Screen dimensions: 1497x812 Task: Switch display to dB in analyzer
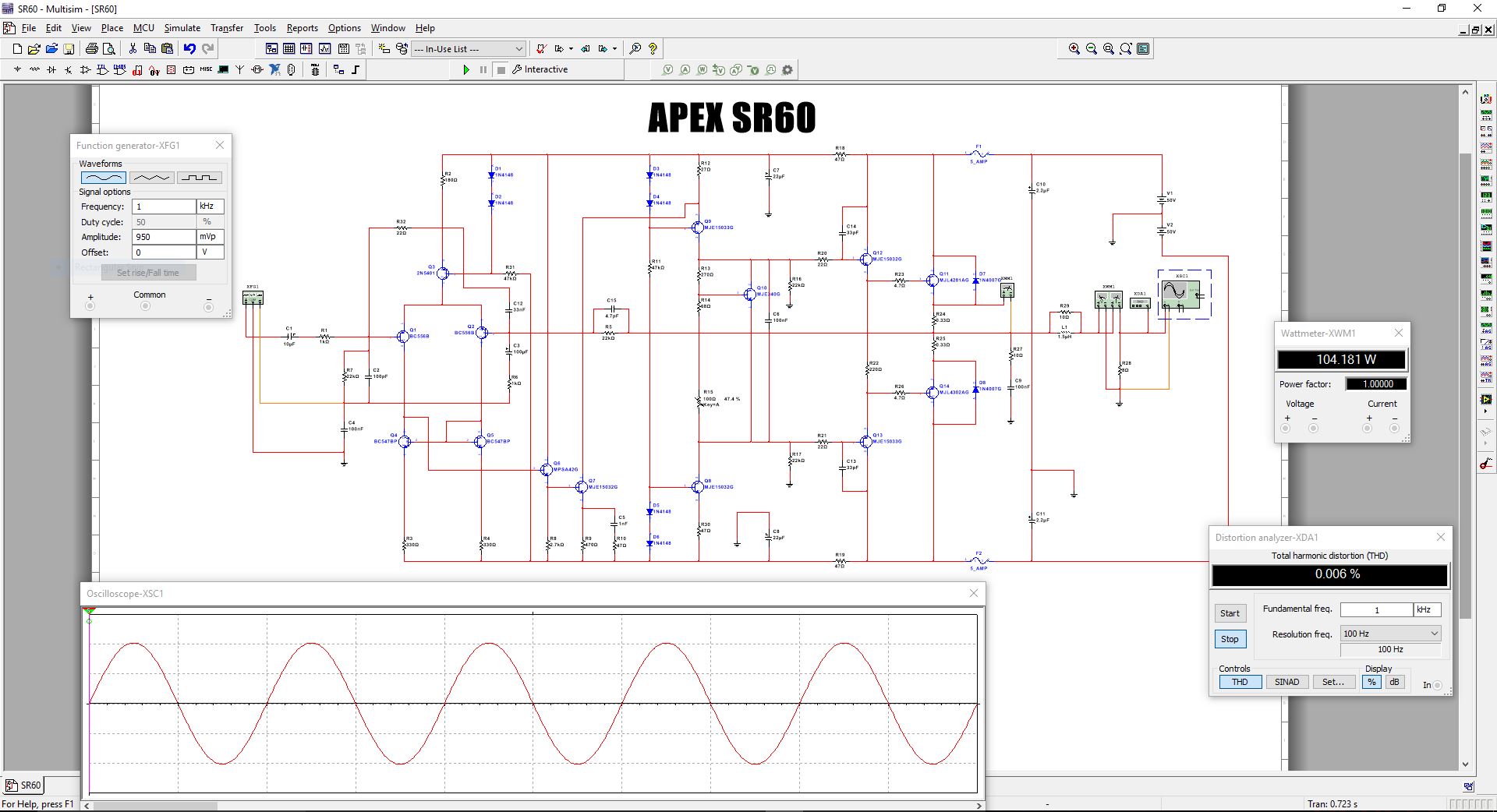coord(1394,682)
